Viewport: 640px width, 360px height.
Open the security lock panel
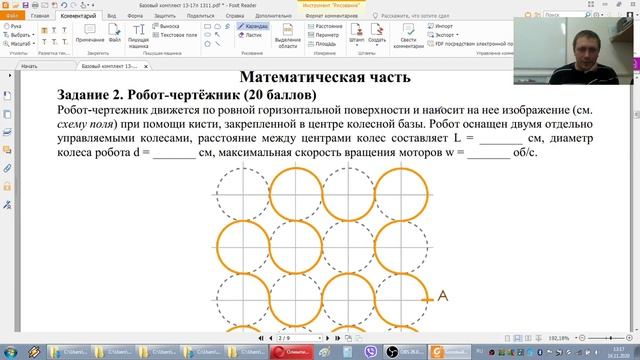[x=7, y=187]
